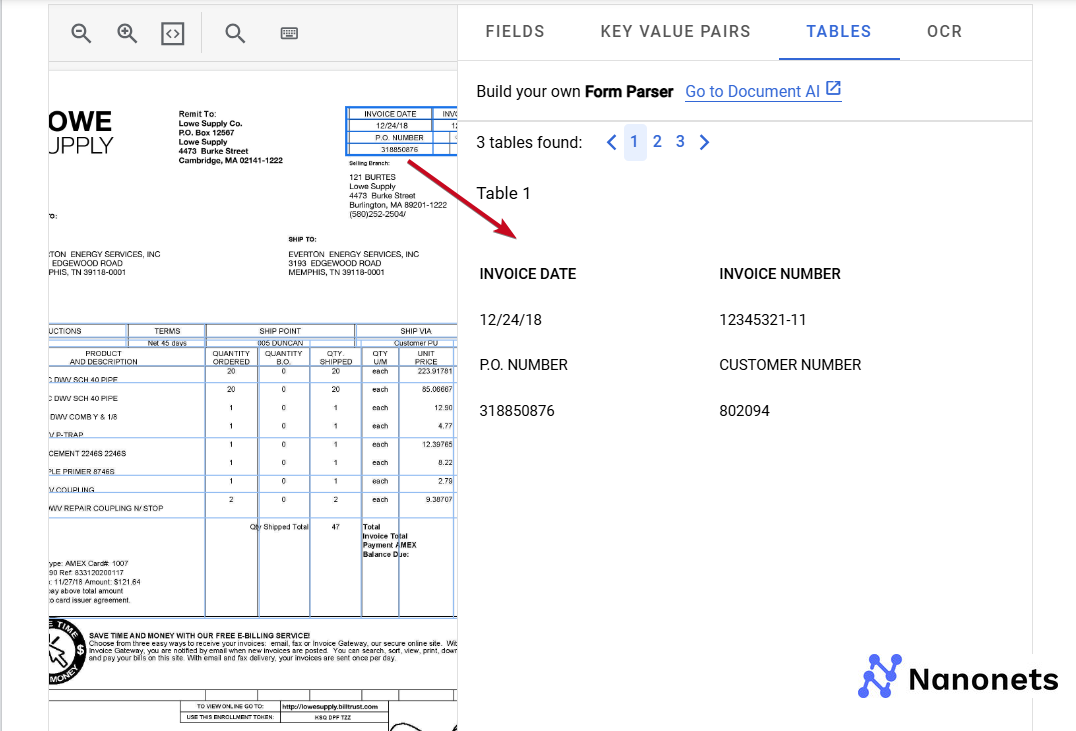
Task: Click the left chevron for previous table
Action: point(611,142)
